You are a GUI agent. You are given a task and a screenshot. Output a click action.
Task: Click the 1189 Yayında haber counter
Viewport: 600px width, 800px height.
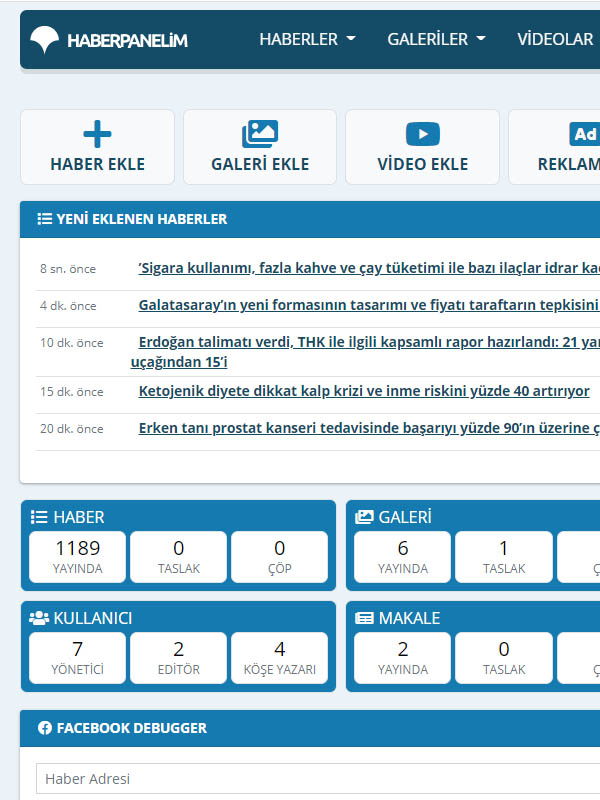(78, 557)
